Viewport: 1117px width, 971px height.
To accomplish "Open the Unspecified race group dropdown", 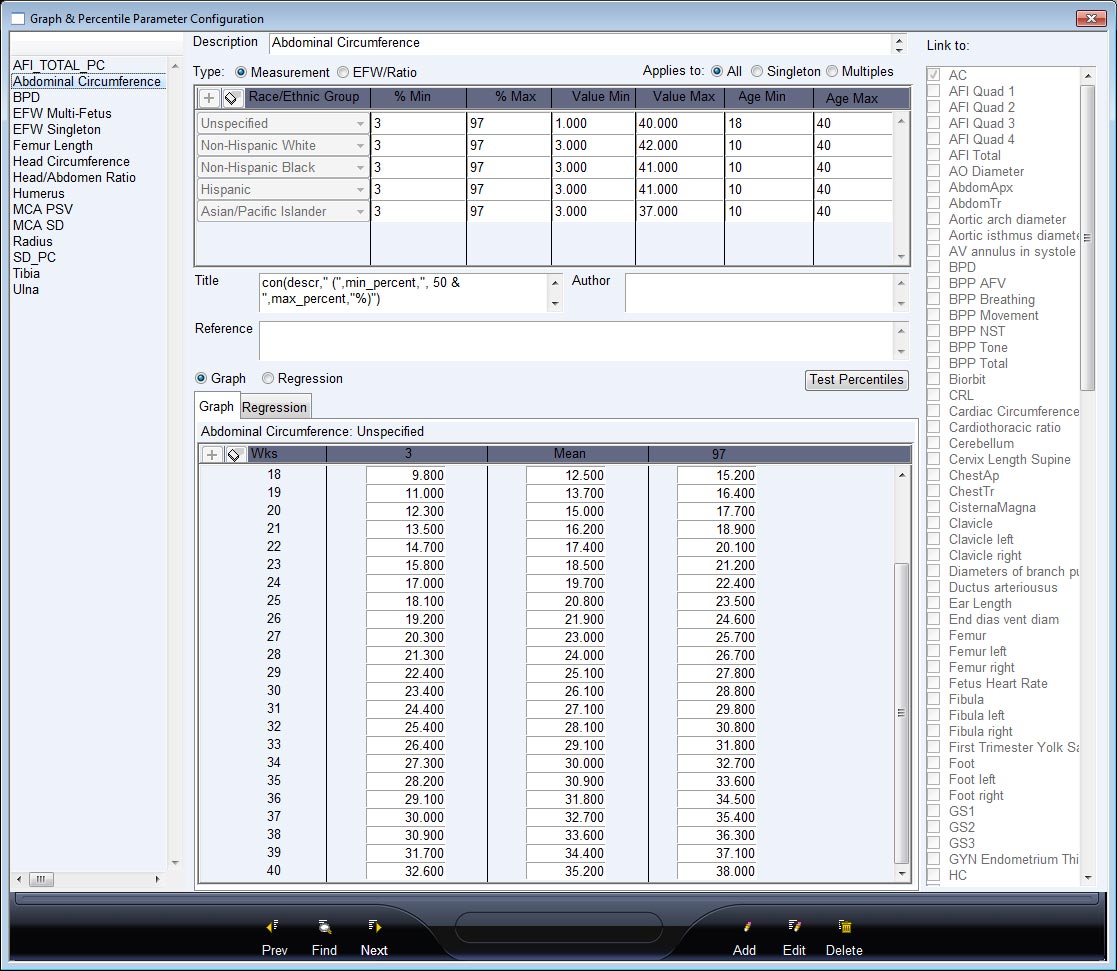I will [360, 123].
